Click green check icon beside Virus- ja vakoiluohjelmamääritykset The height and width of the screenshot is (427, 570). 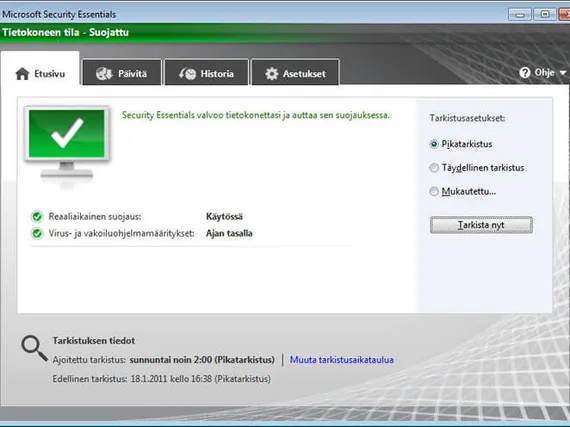pyautogui.click(x=37, y=233)
